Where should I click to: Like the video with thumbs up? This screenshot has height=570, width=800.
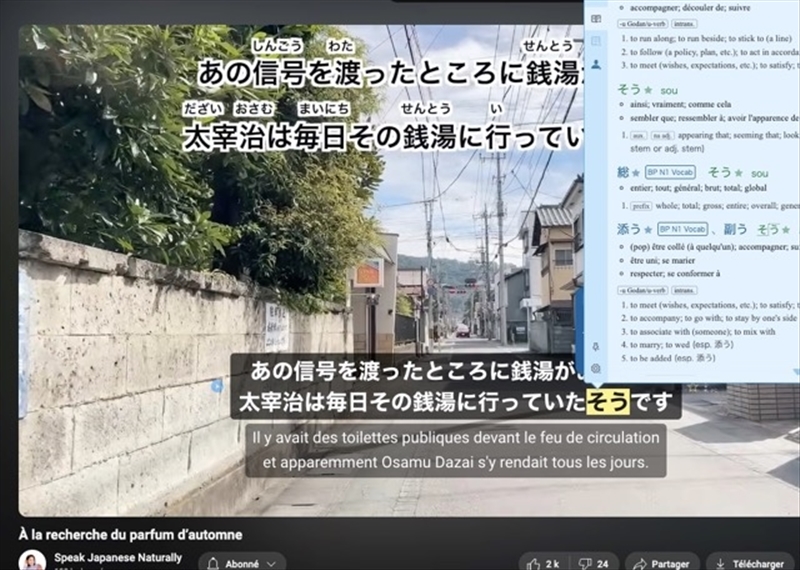(541, 563)
